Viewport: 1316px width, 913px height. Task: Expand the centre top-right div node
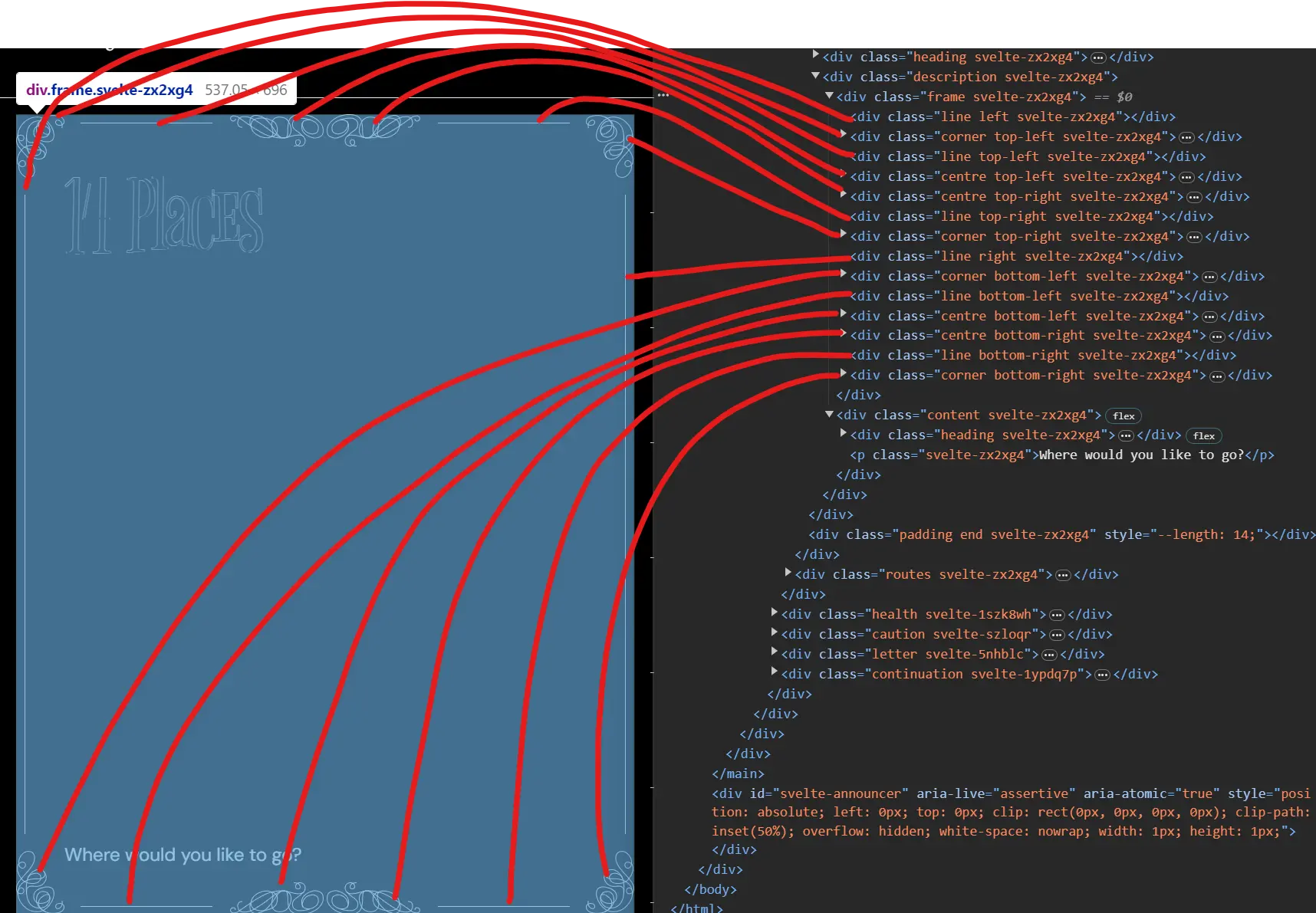(x=844, y=195)
